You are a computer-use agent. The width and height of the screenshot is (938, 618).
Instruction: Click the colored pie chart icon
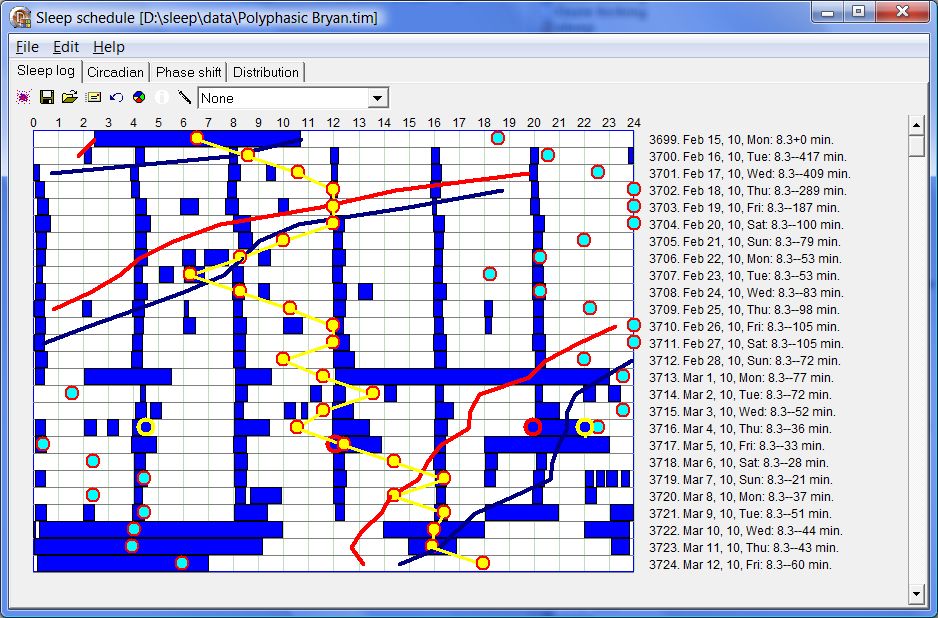139,98
